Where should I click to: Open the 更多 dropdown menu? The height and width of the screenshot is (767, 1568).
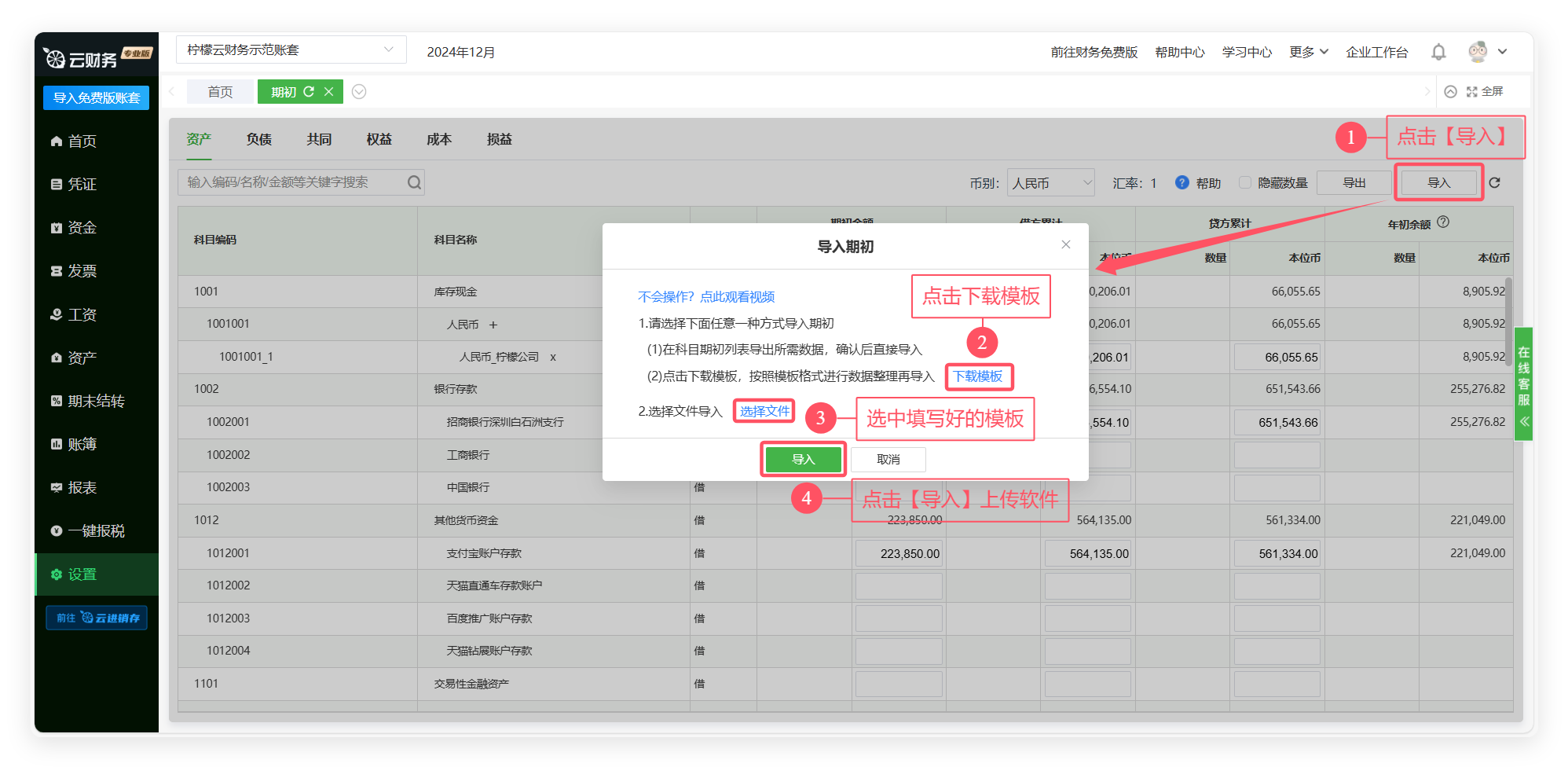pyautogui.click(x=1308, y=52)
